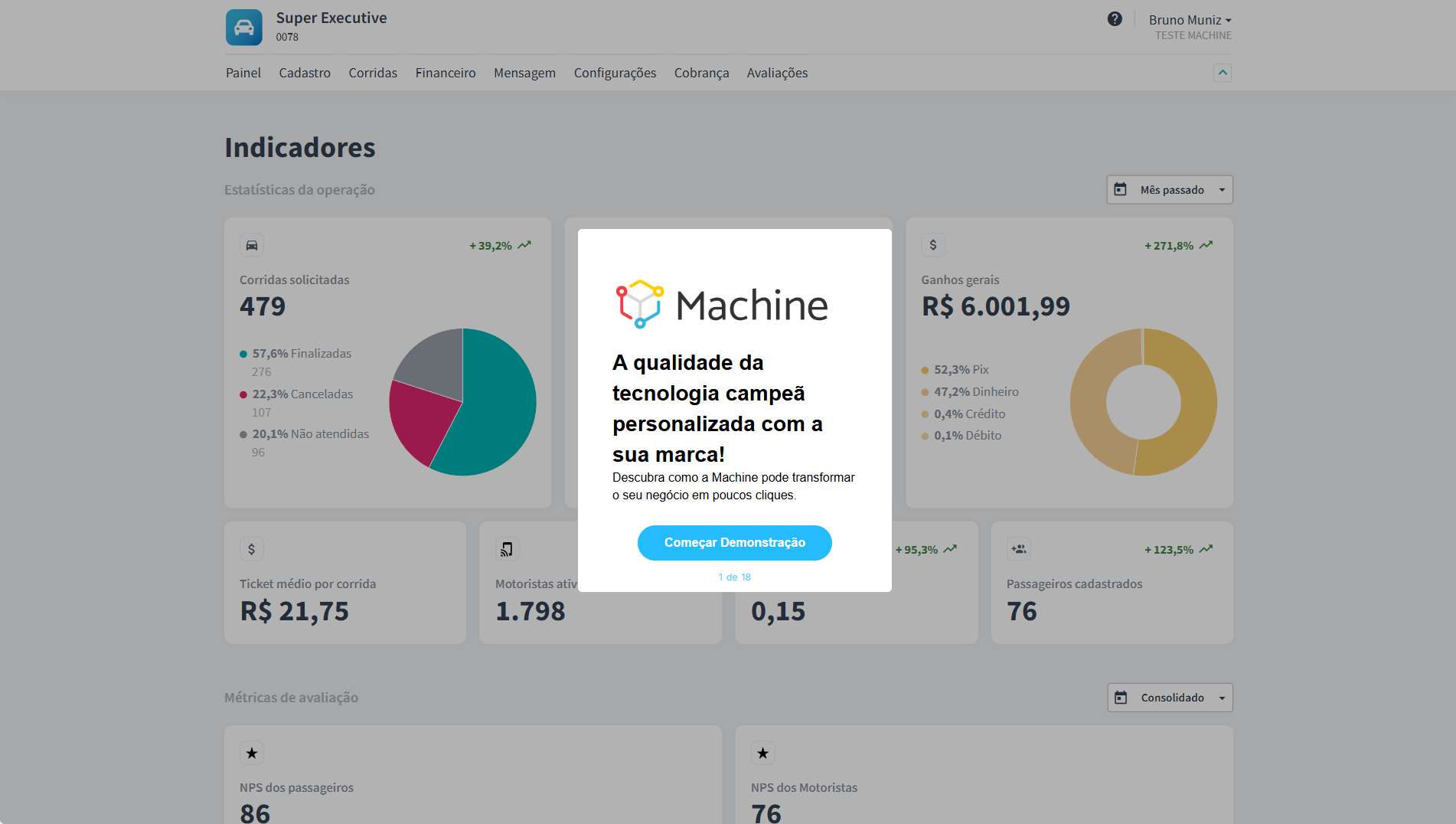Screen dimensions: 1456x824
Task: Open the Avaliações menu
Action: click(x=777, y=73)
